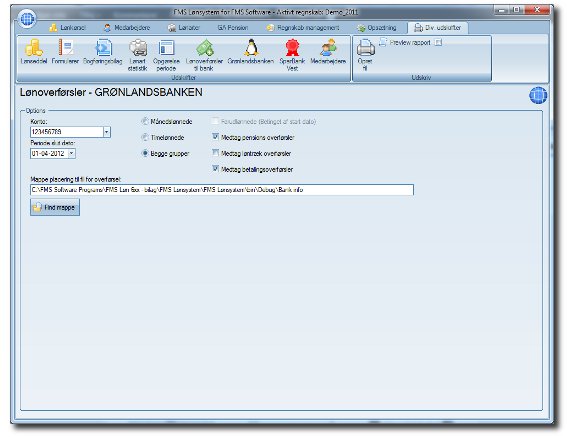Viewport: 567px width, 437px height.
Task: Toggle Medtag pensions overførsler checkbox
Action: pos(216,137)
